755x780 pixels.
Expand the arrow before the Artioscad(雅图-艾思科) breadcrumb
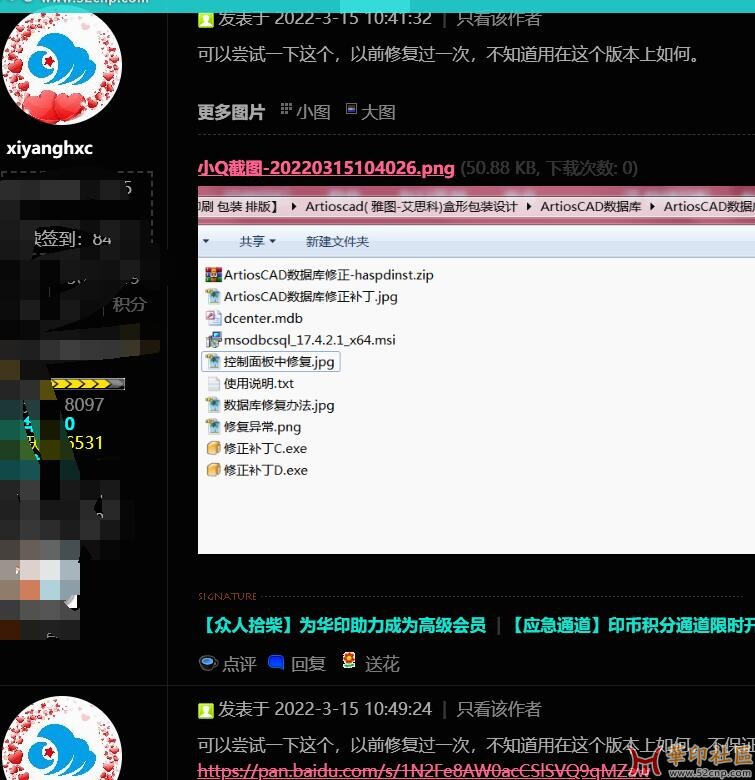click(x=294, y=206)
